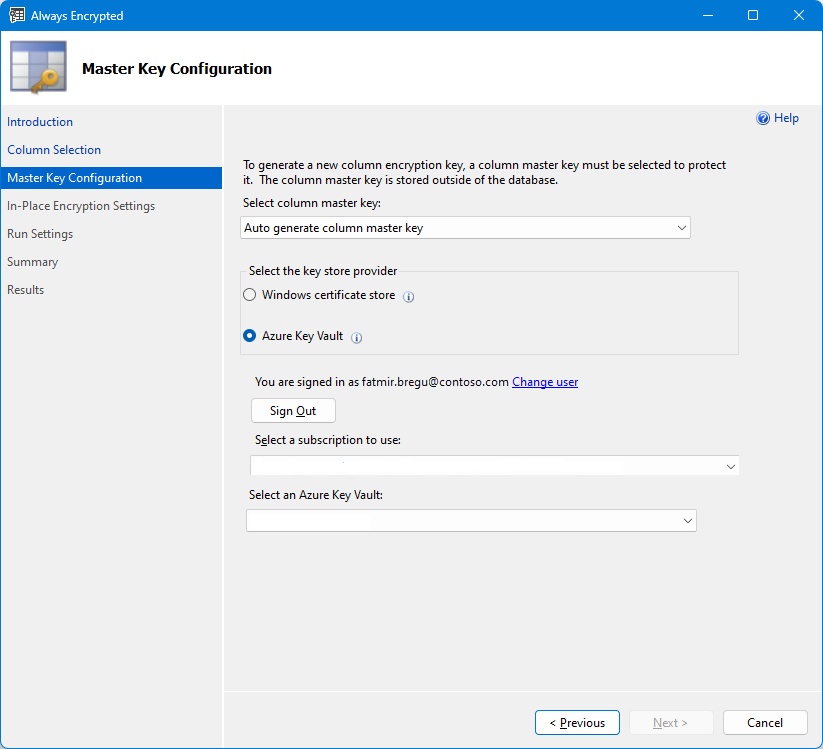Select the Azure Key Vault radio button

pyautogui.click(x=249, y=335)
